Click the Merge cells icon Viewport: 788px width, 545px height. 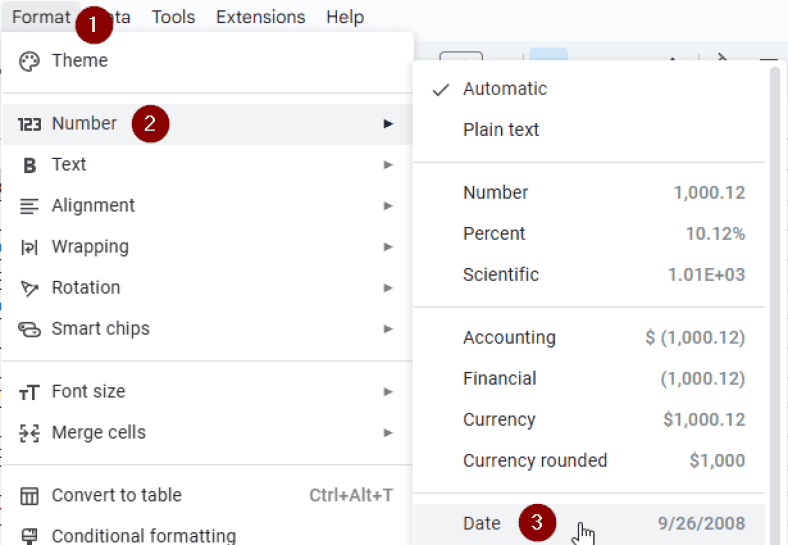29,433
